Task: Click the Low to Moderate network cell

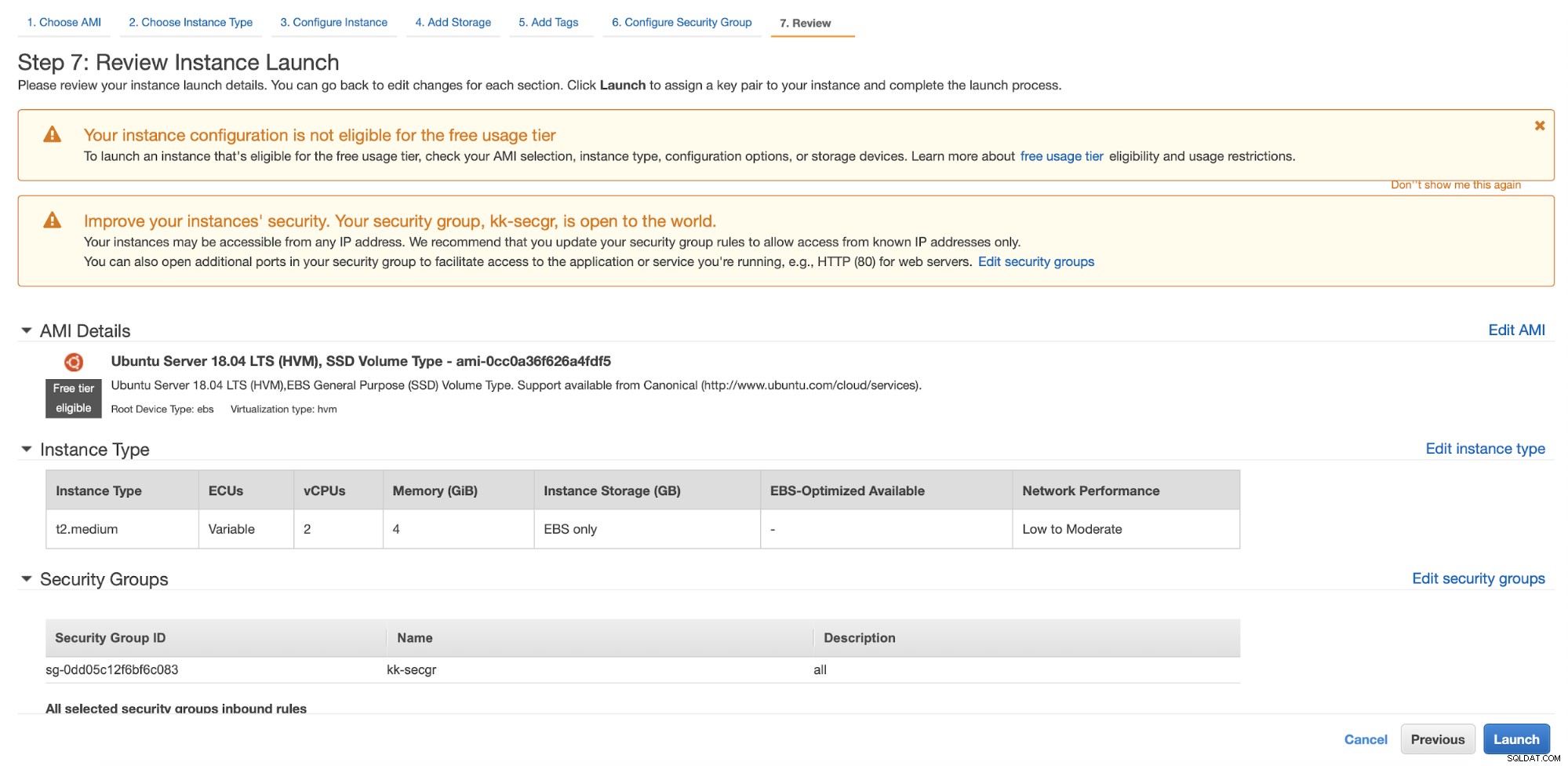Action: pos(1126,529)
